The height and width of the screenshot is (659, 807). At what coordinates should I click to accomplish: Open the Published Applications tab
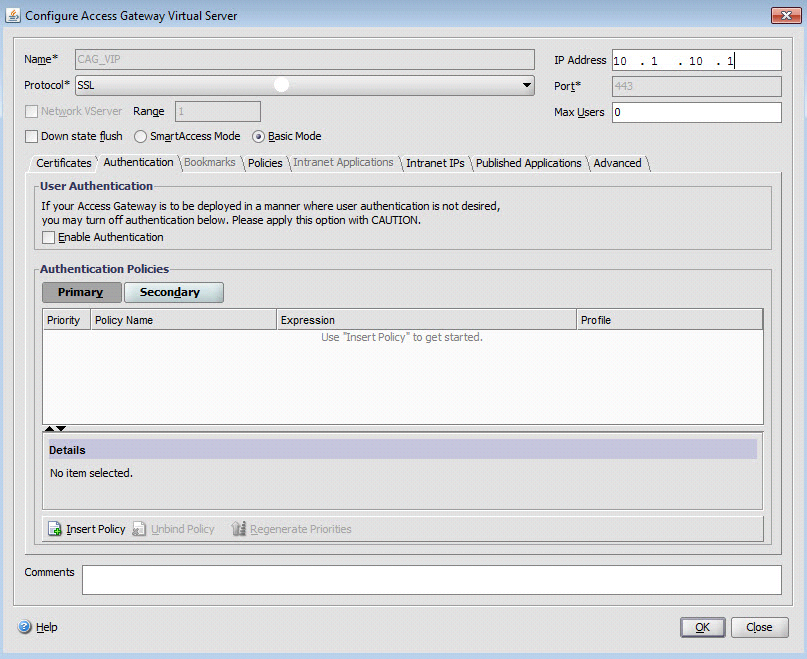point(528,163)
